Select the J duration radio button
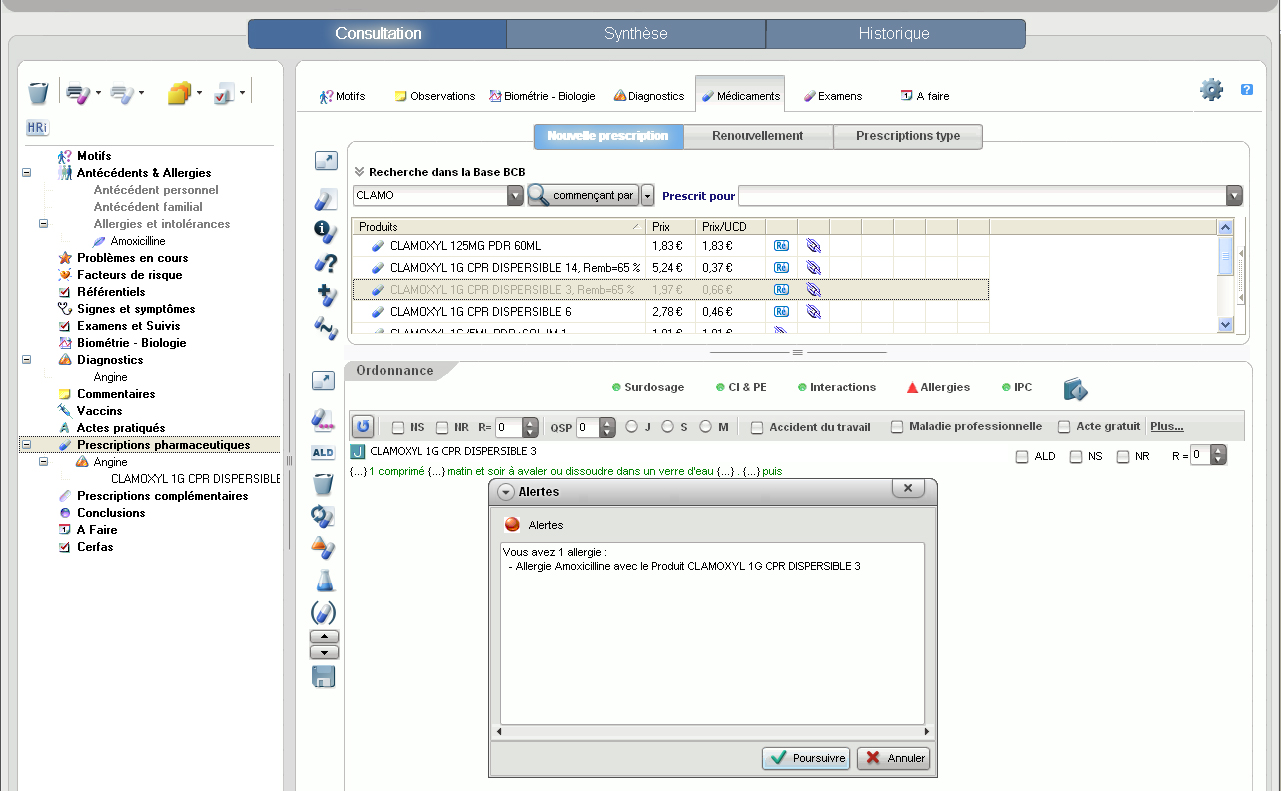The width and height of the screenshot is (1281, 791). [x=632, y=427]
